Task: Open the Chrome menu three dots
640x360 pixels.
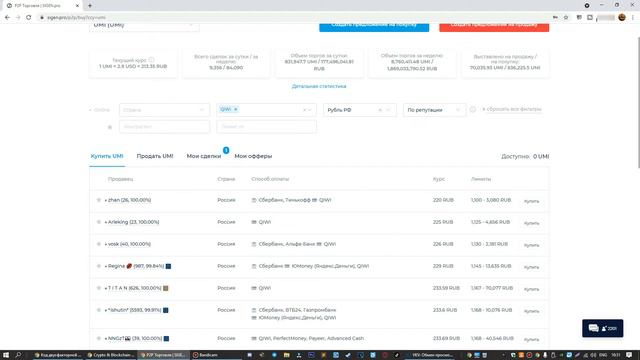Action: (x=633, y=18)
